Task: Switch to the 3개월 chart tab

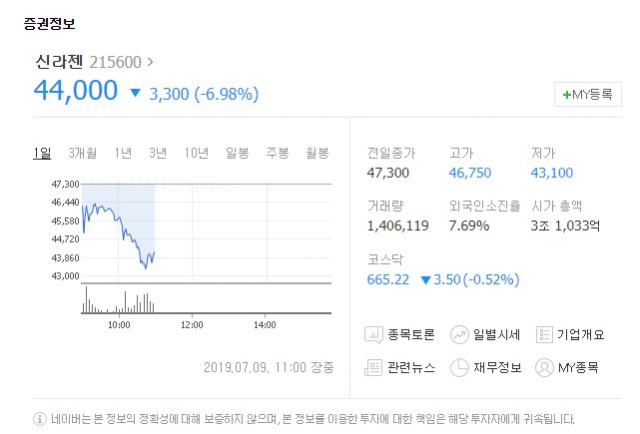Action: pyautogui.click(x=83, y=153)
